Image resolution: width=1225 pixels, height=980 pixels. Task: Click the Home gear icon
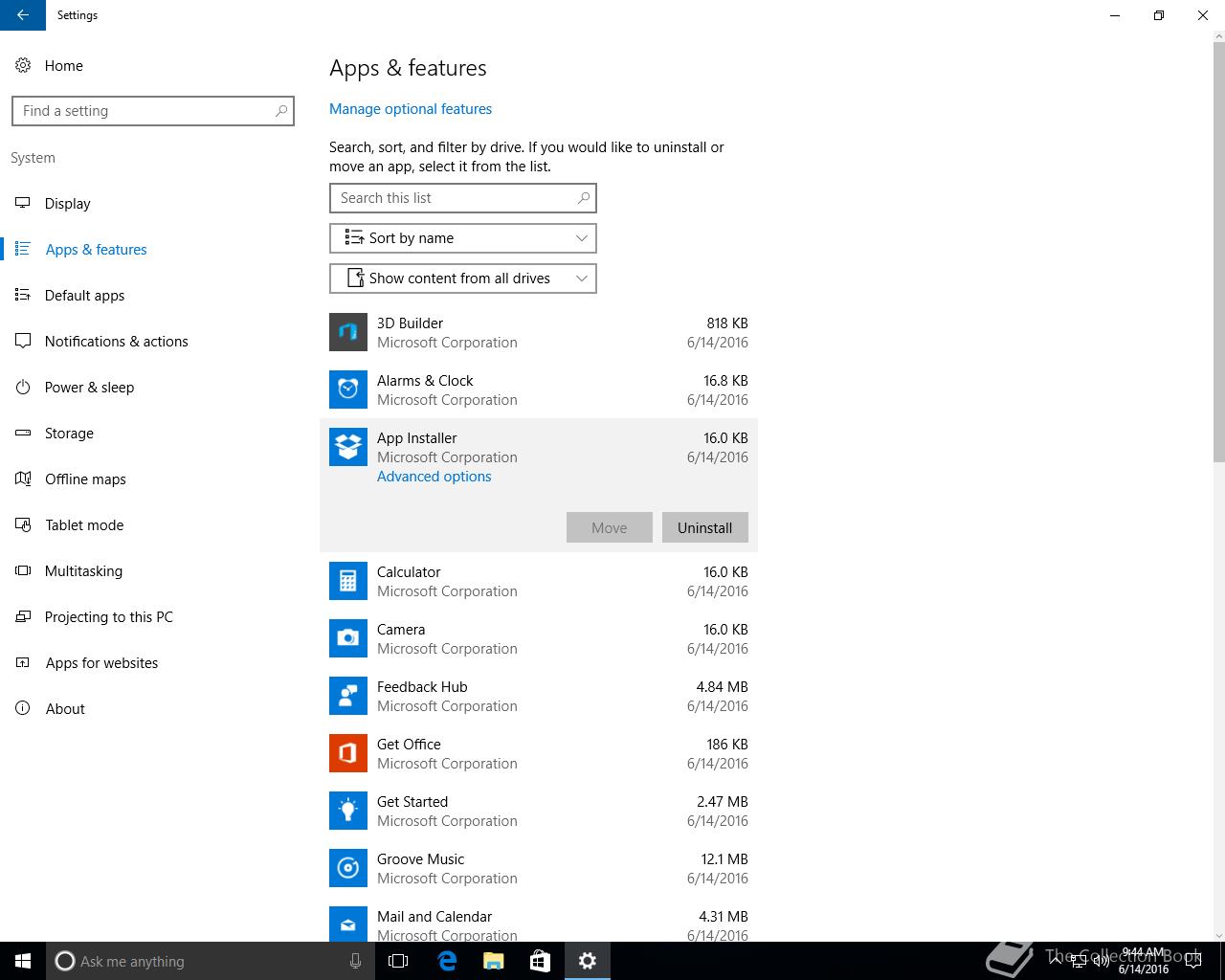click(x=23, y=65)
